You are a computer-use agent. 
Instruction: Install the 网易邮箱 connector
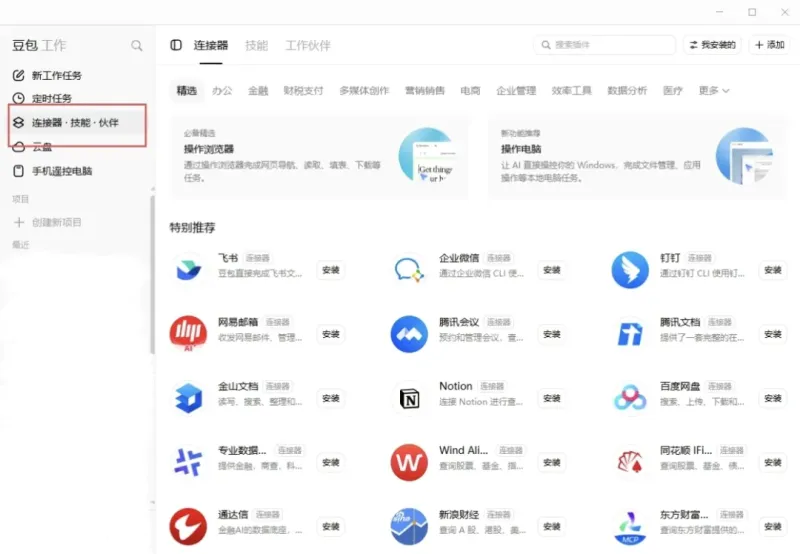(x=331, y=334)
